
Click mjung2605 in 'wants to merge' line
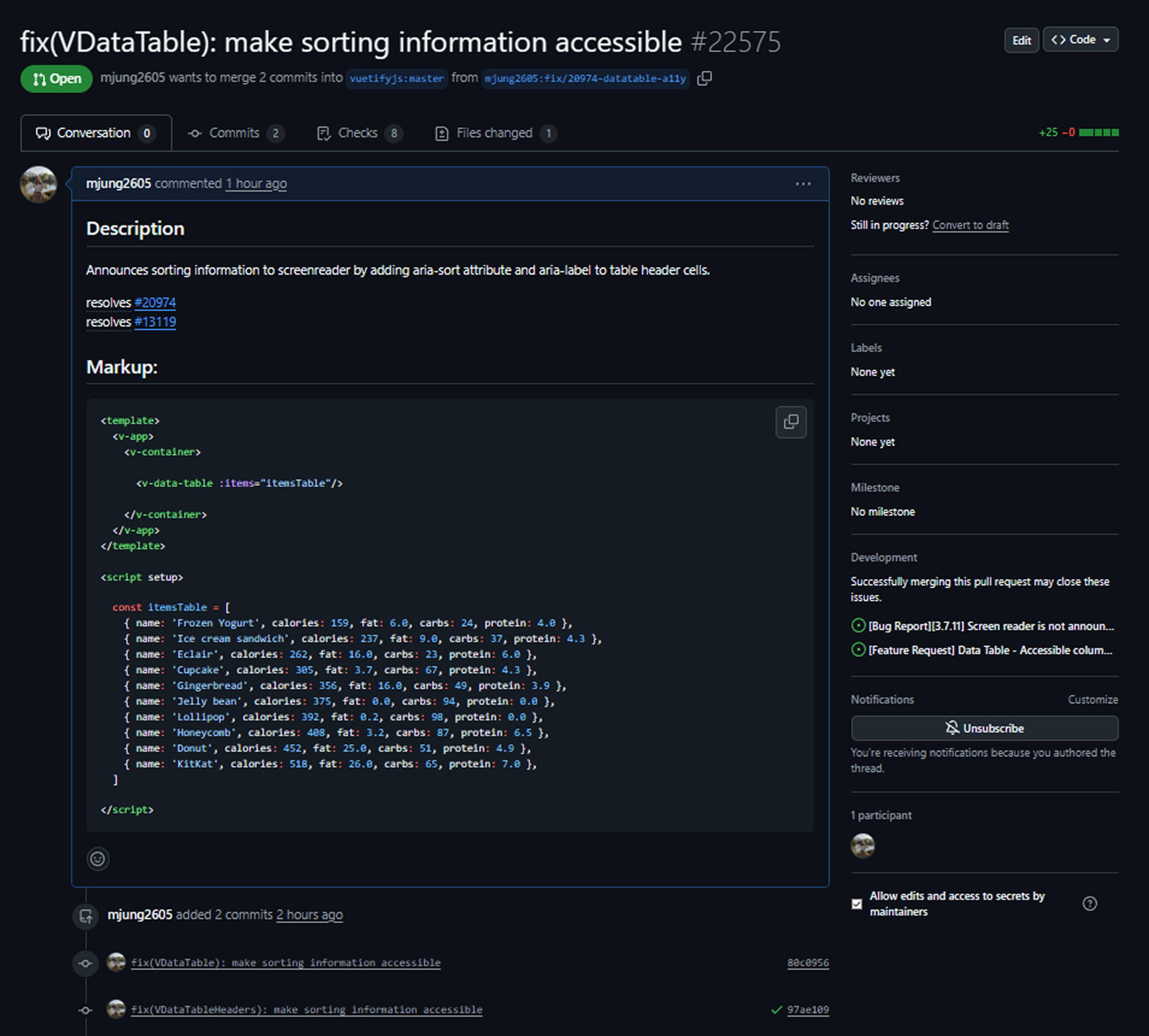coord(132,78)
